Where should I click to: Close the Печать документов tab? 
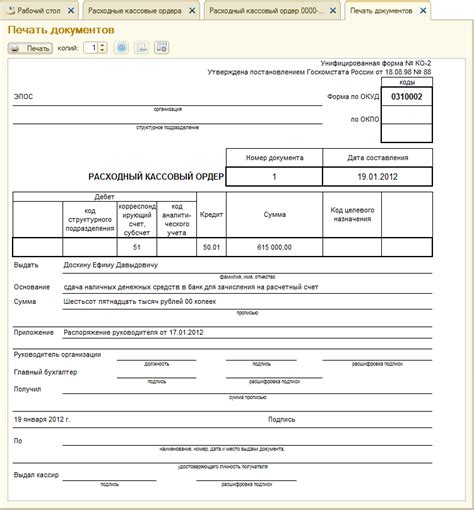[423, 11]
